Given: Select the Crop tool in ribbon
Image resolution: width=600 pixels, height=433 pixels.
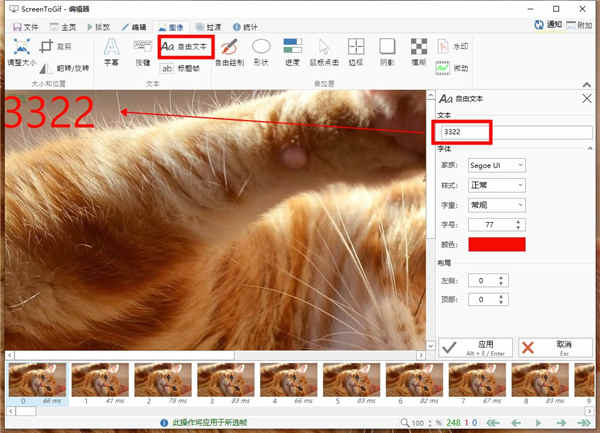Looking at the screenshot, I should (x=55, y=46).
